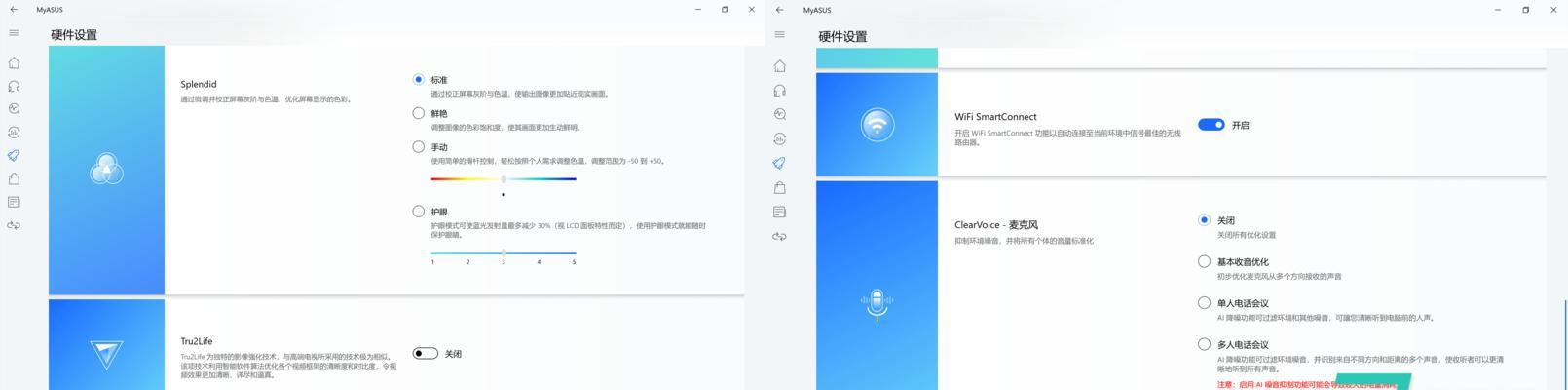Viewport: 1568px width, 390px height.
Task: Click right window's vertical scrollbar
Action: pos(1564,343)
